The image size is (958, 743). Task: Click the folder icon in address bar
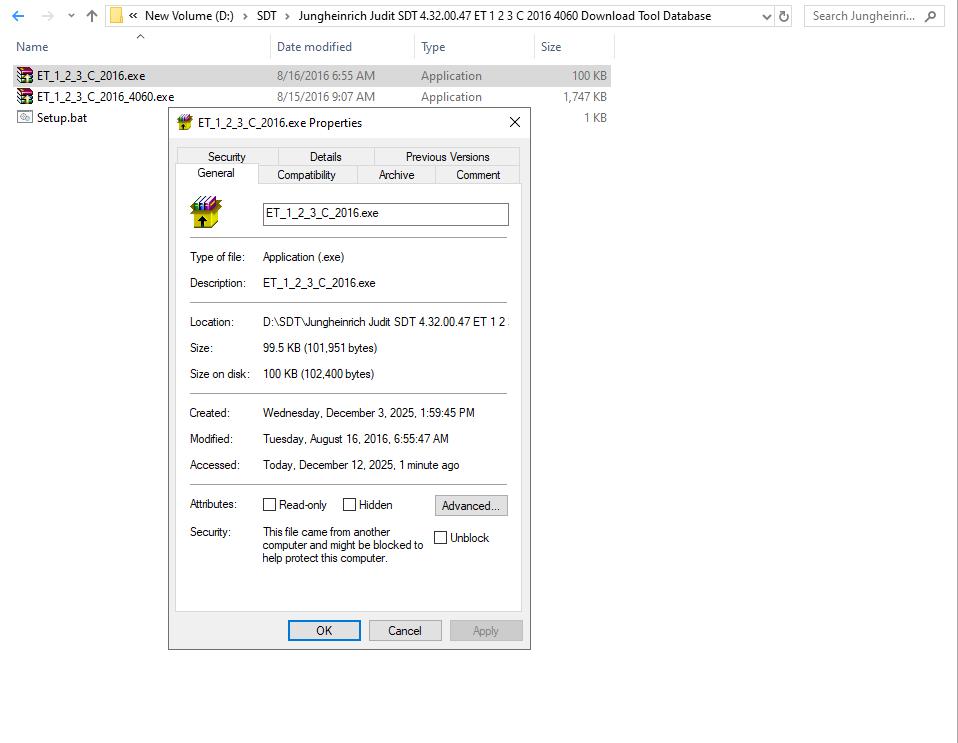116,16
